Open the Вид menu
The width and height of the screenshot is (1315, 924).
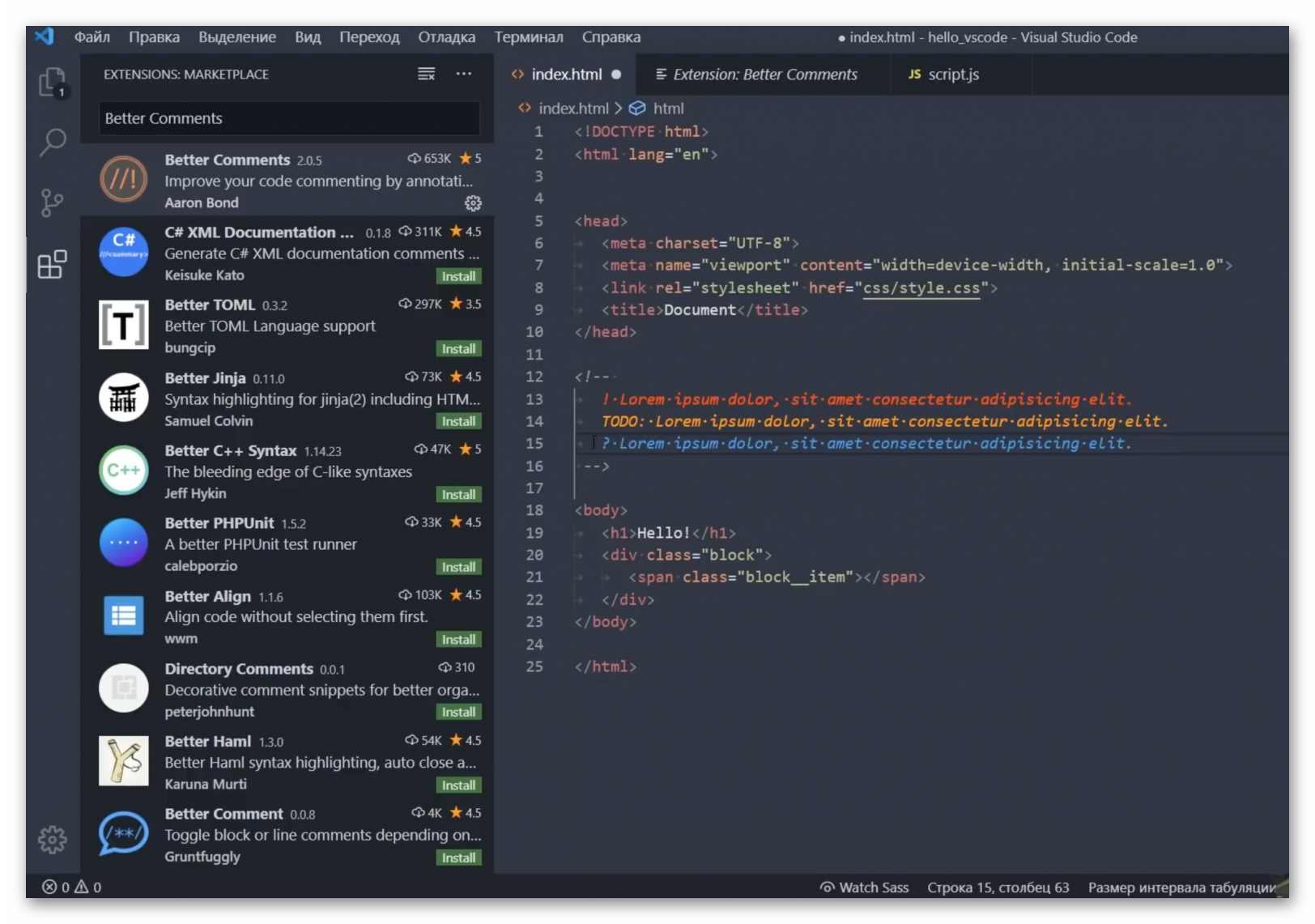(x=308, y=37)
